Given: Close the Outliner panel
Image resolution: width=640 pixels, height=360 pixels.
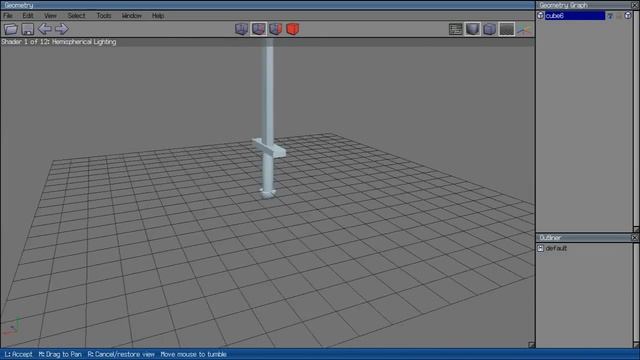Looking at the screenshot, I should coord(635,237).
